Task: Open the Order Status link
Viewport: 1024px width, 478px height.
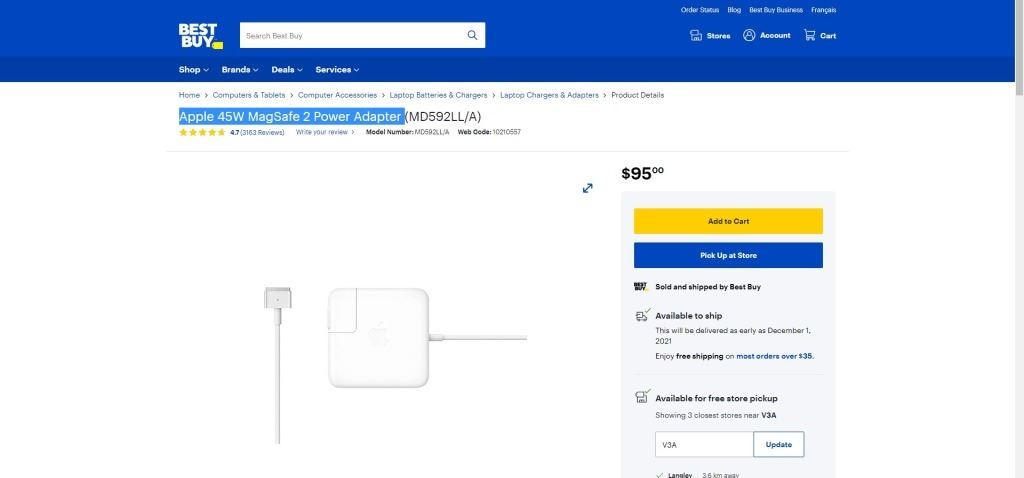Action: point(699,10)
